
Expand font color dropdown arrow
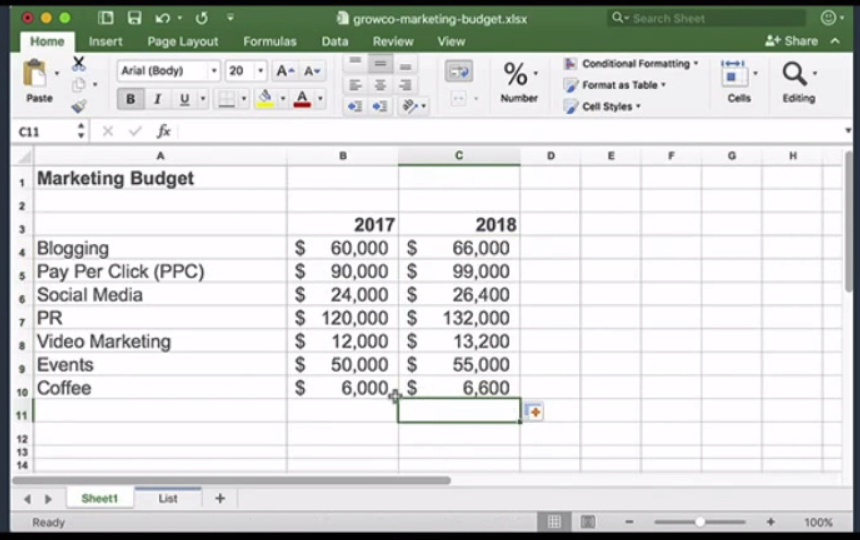point(320,99)
